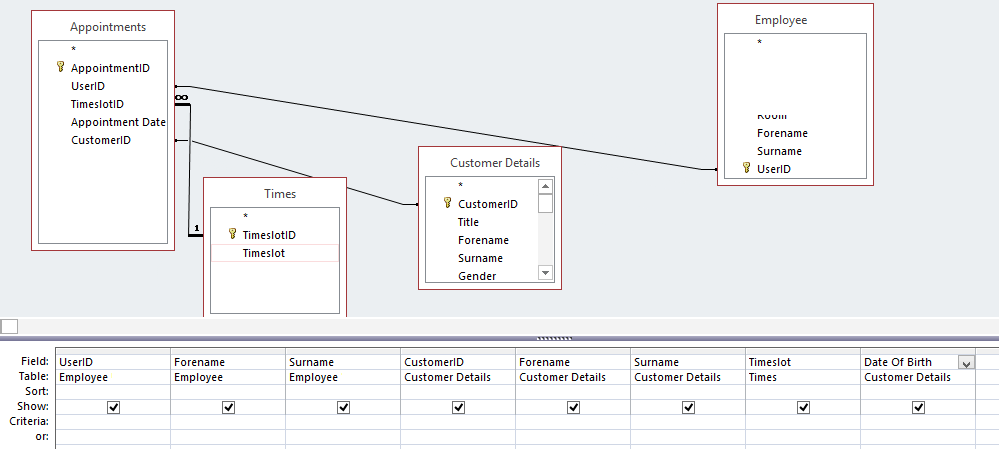
Task: Select Appointment Date in the Appointments table
Action: point(118,122)
